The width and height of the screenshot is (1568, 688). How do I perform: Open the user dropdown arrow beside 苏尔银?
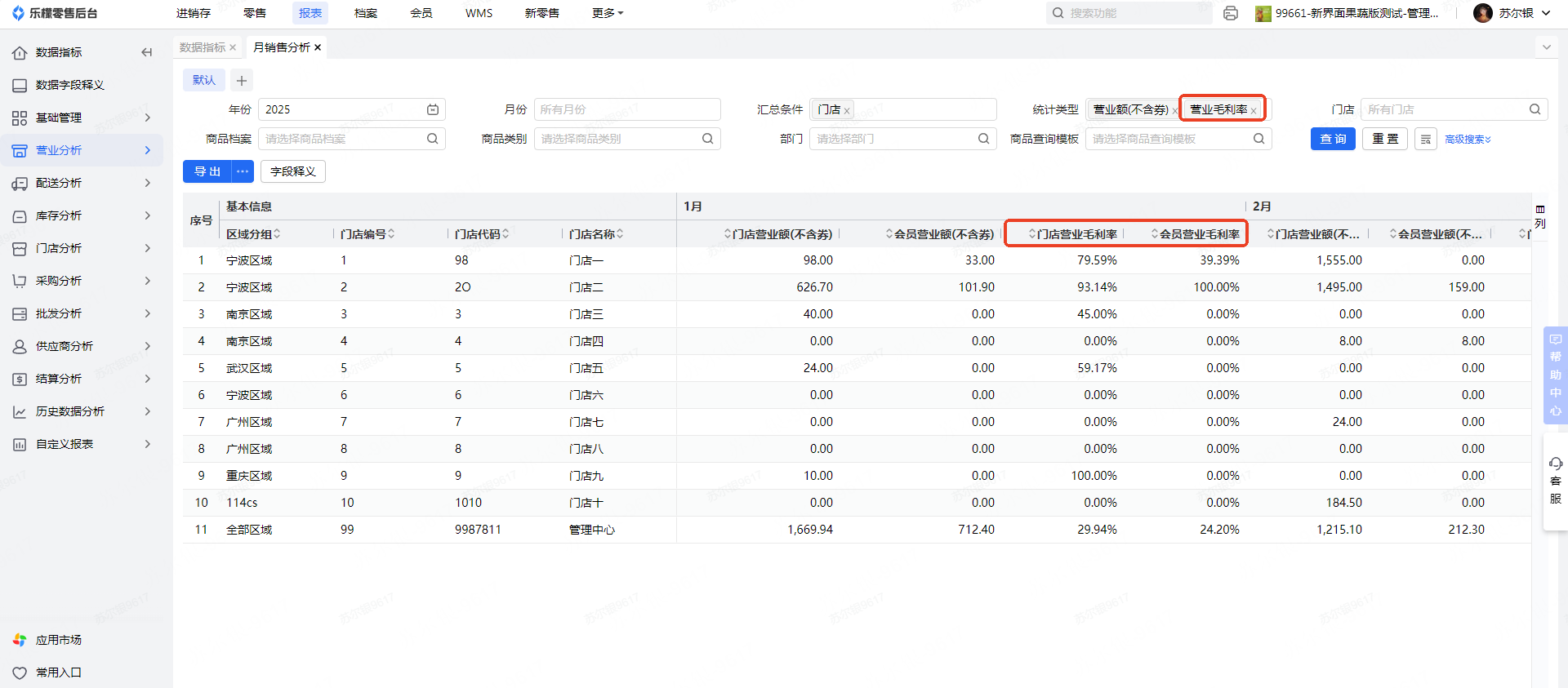tap(1546, 13)
